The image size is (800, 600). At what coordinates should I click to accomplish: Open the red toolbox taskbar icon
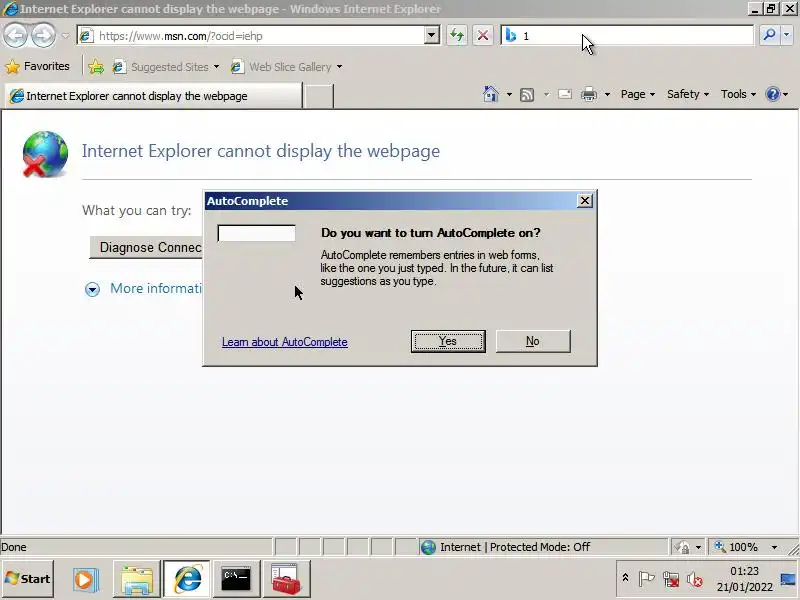pyautogui.click(x=286, y=580)
